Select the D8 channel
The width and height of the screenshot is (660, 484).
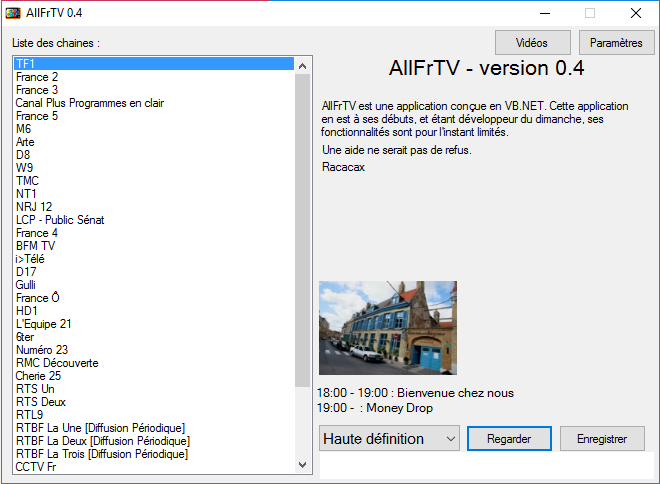(154, 155)
